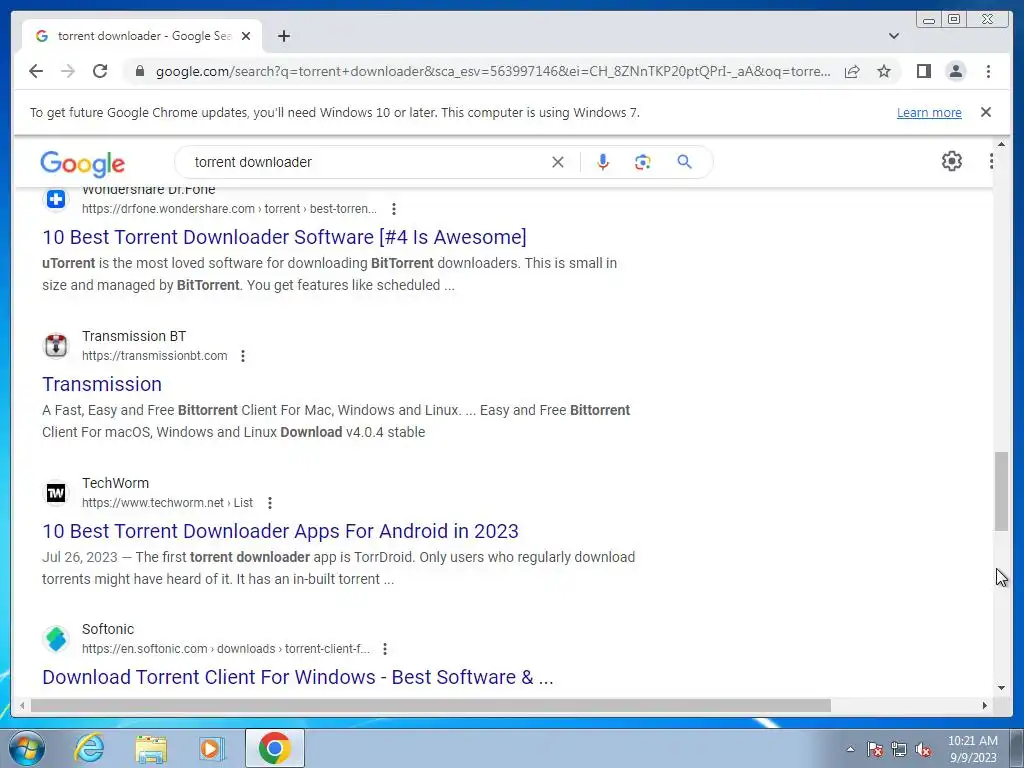Open TechWorm result options dots
This screenshot has width=1024, height=768.
point(270,503)
